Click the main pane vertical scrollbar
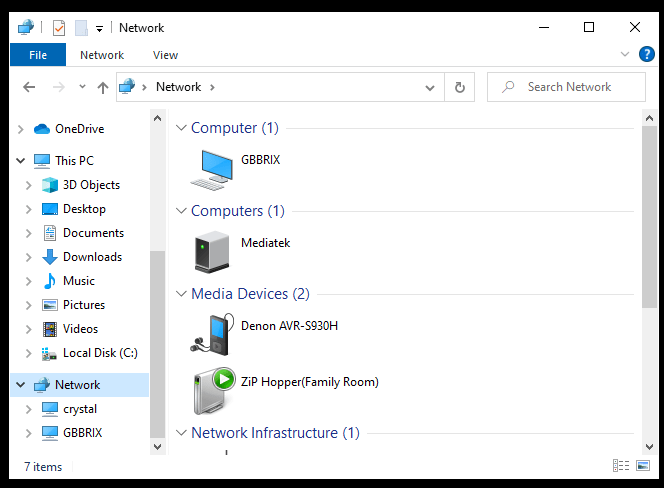This screenshot has width=664, height=488. tap(650, 200)
